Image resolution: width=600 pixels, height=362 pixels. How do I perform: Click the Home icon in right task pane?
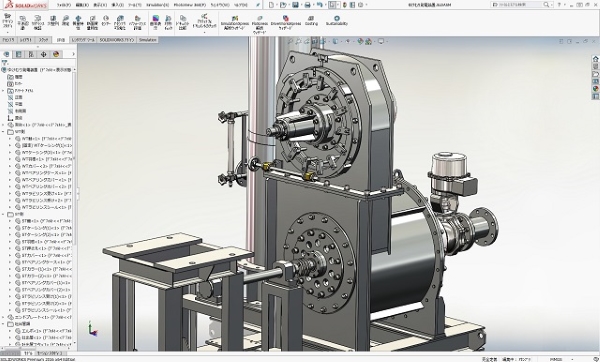pos(595,59)
